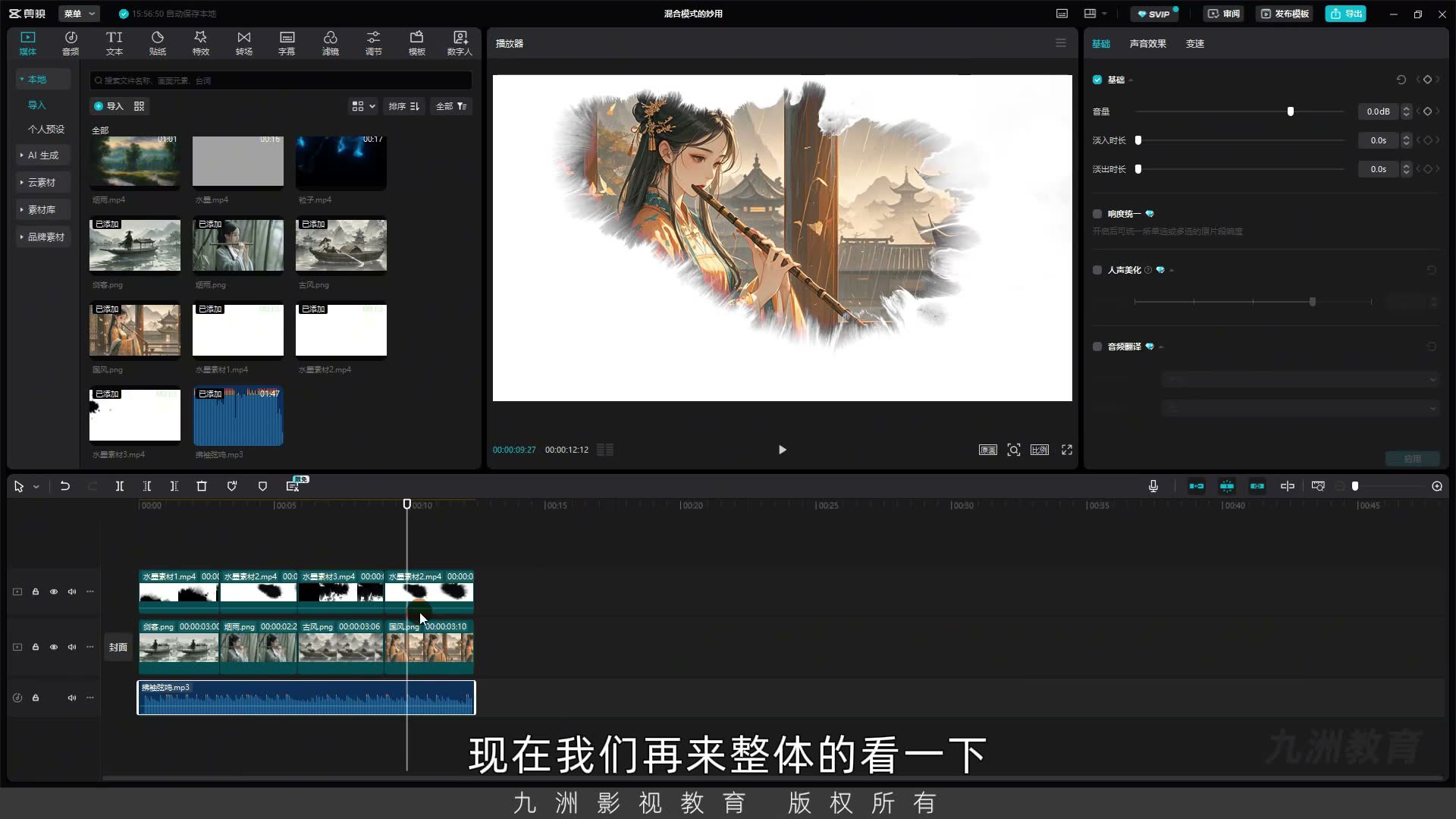The height and width of the screenshot is (819, 1456).
Task: Click the 发布模板 button
Action: tap(1285, 14)
